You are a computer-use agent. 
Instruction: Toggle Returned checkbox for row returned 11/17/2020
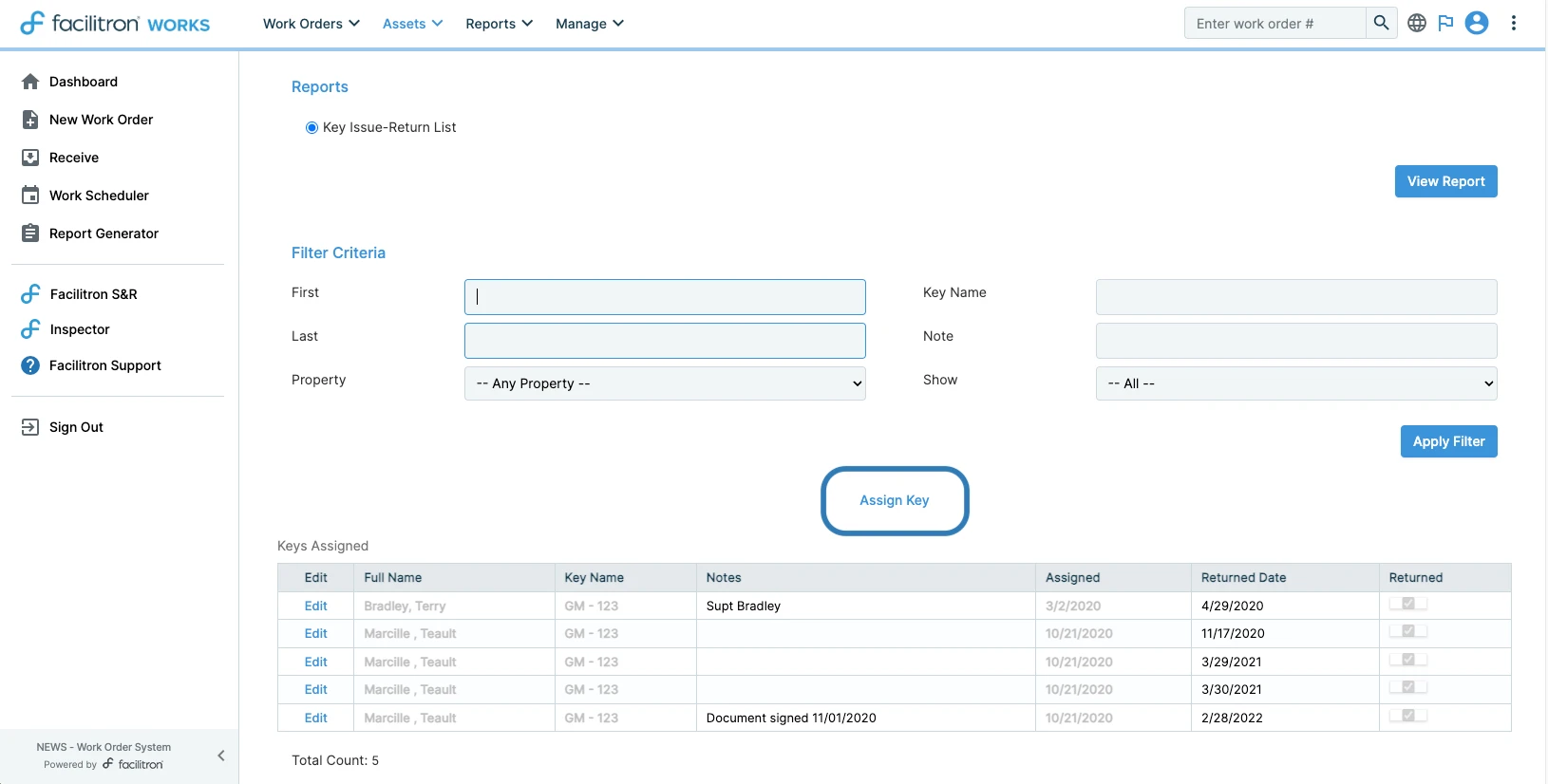[1408, 631]
